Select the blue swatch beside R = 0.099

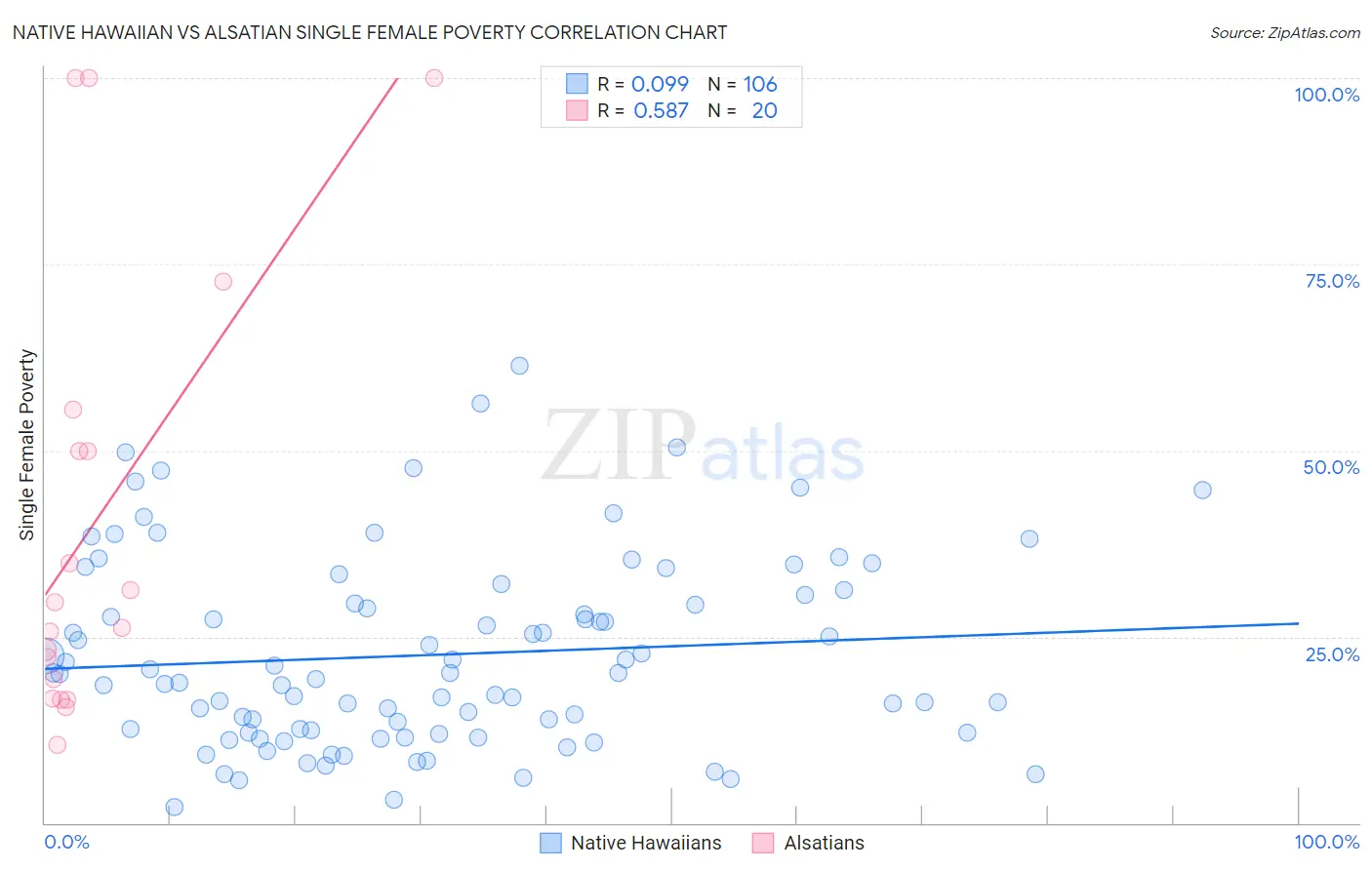[578, 84]
